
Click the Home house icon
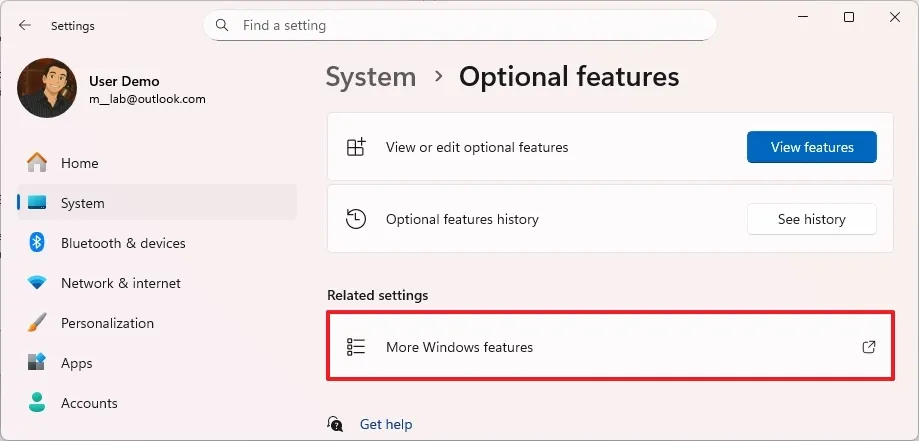37,162
